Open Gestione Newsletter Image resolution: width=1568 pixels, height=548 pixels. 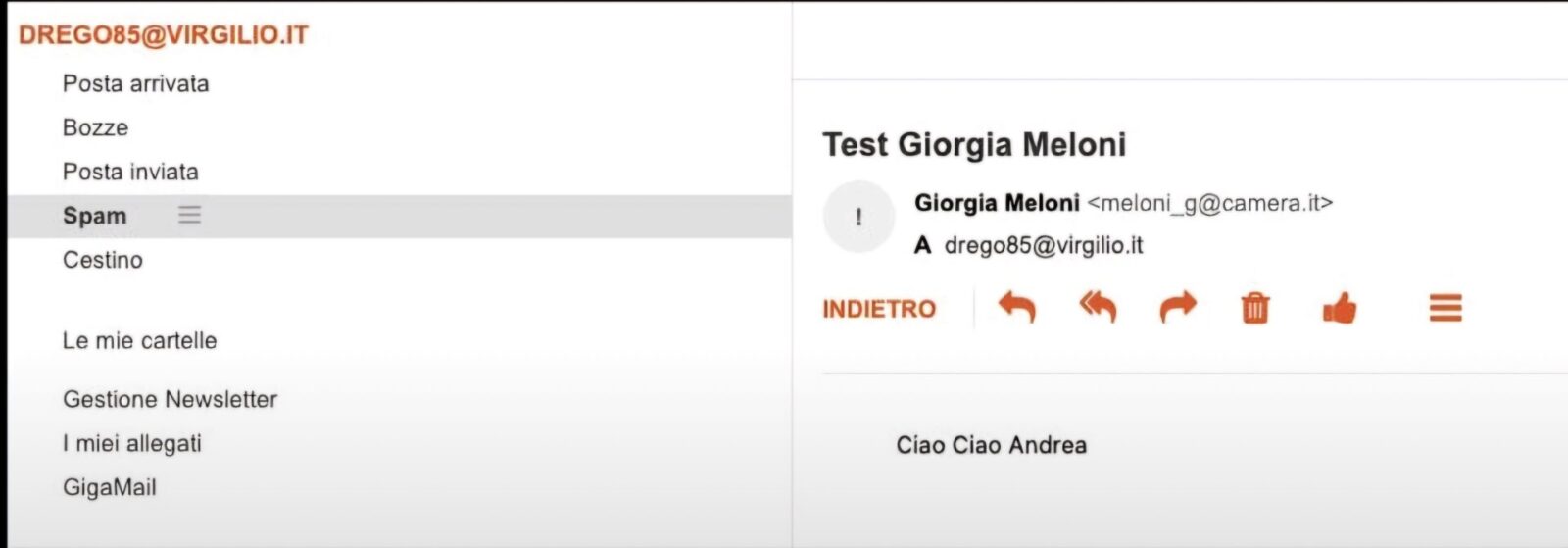pyautogui.click(x=170, y=399)
